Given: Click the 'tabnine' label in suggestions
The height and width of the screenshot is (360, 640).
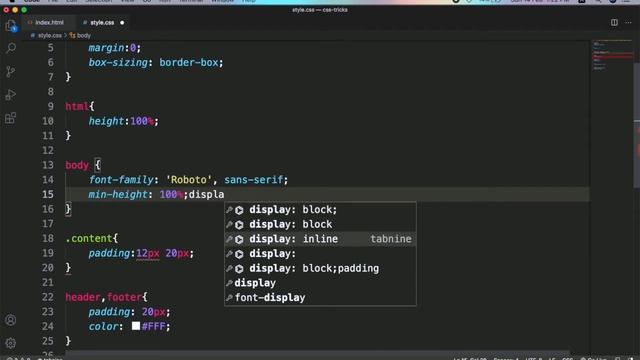Looking at the screenshot, I should coord(391,239).
